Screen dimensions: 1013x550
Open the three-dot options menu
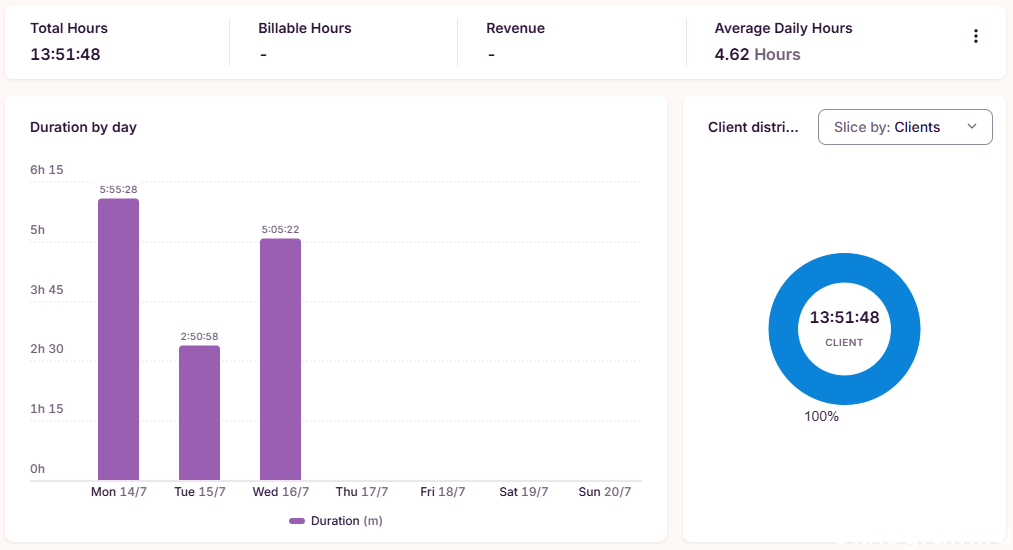976,36
